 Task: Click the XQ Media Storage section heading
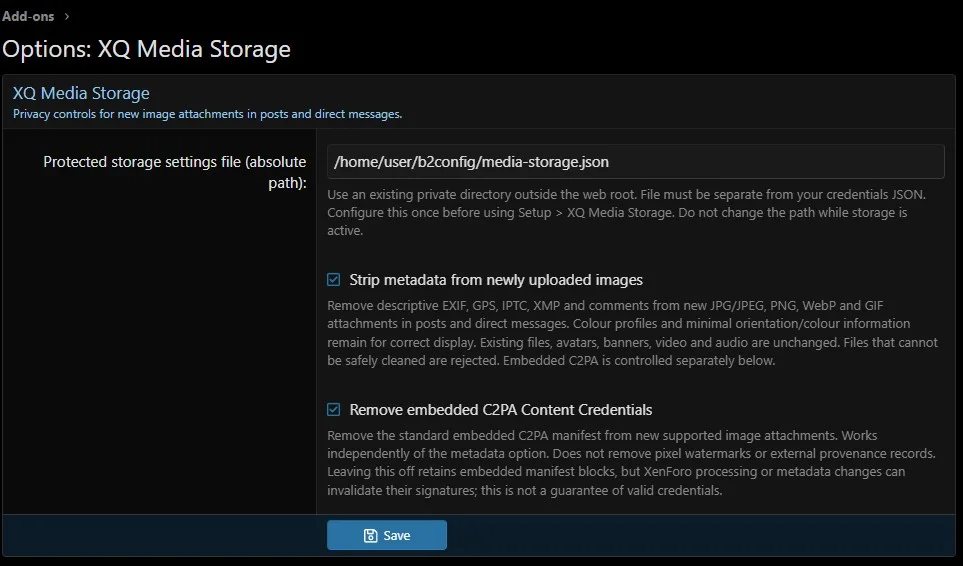tap(81, 93)
